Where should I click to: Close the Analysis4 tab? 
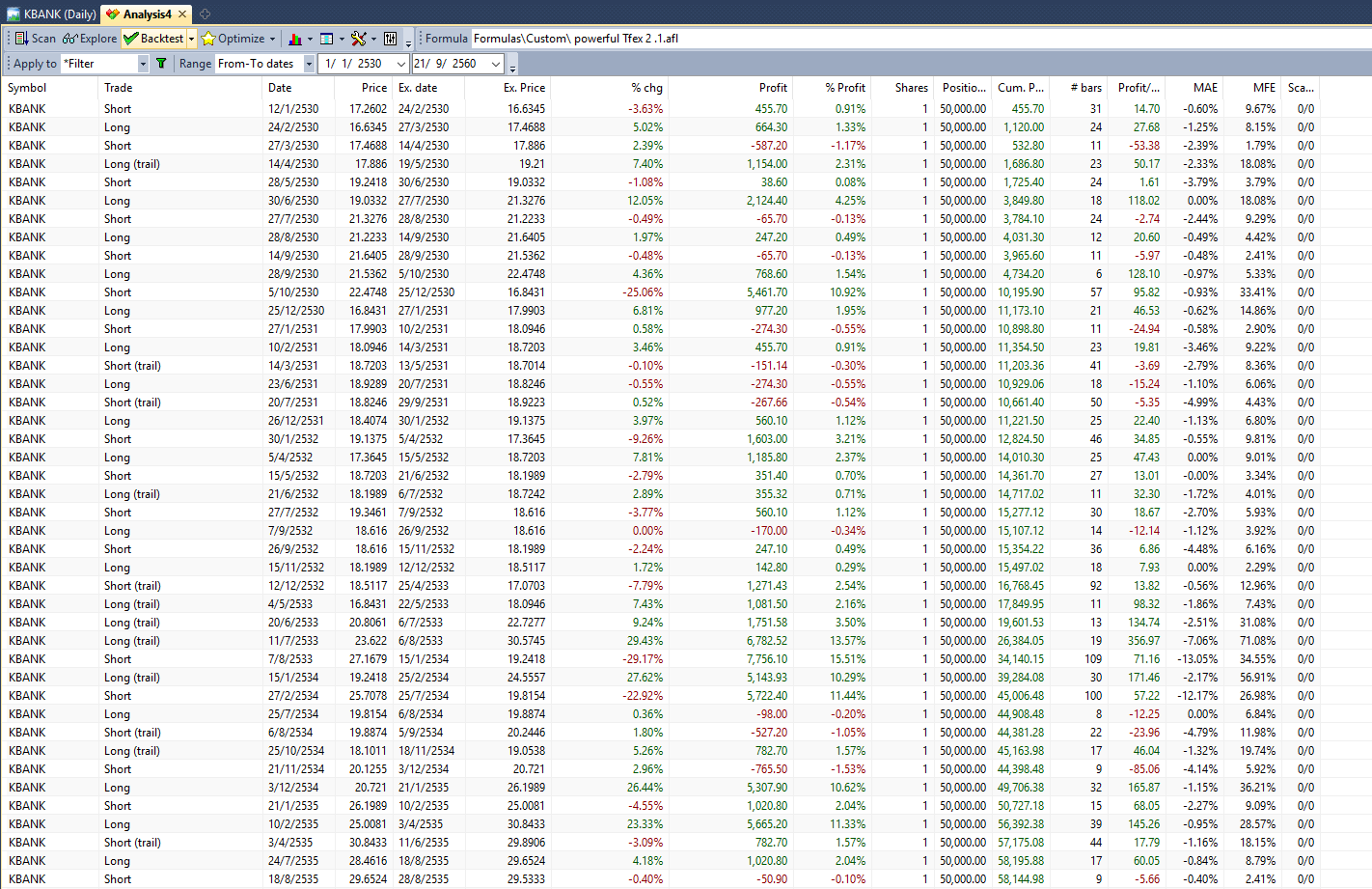click(182, 14)
